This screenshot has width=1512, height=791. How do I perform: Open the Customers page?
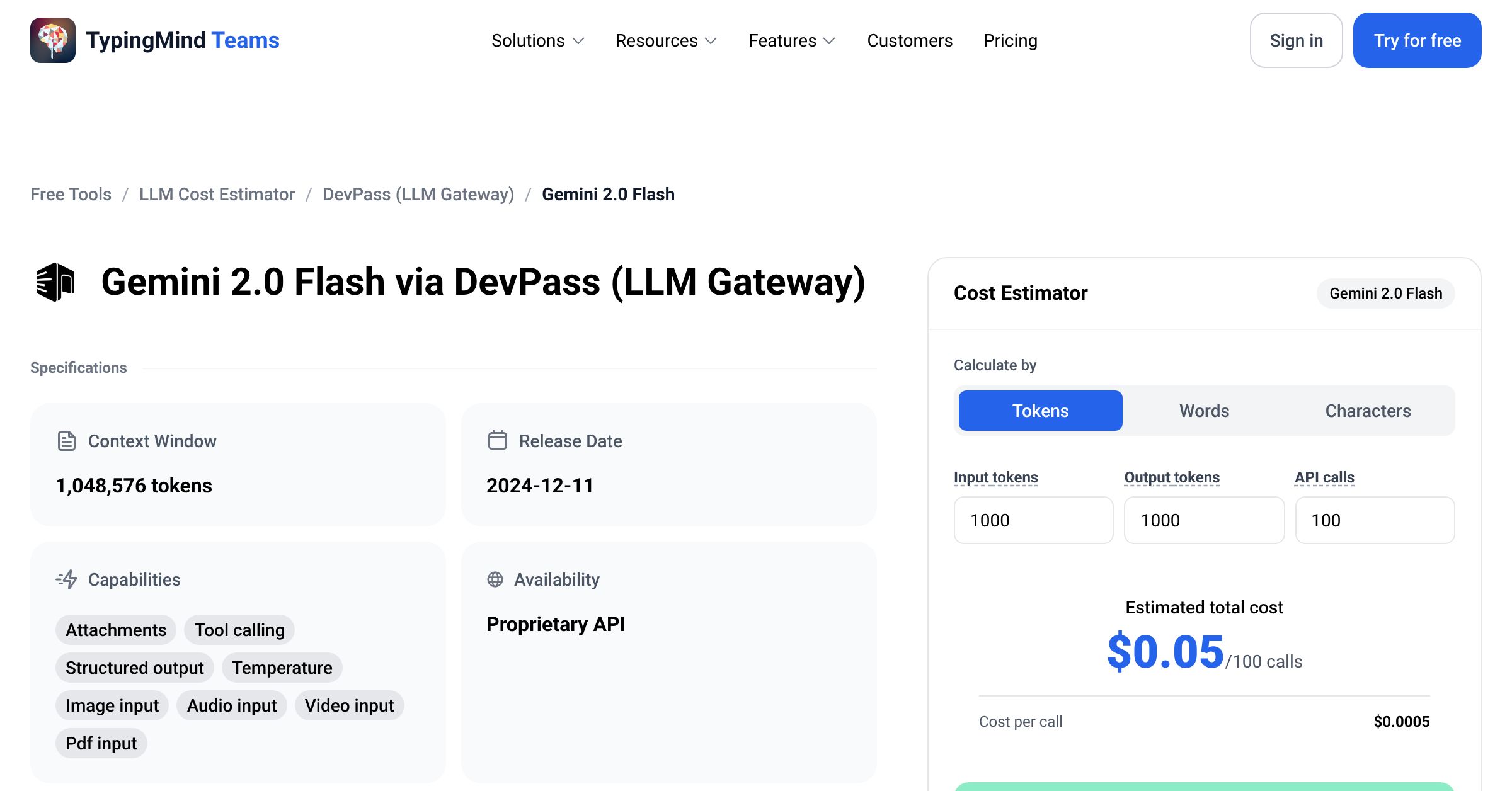(910, 40)
